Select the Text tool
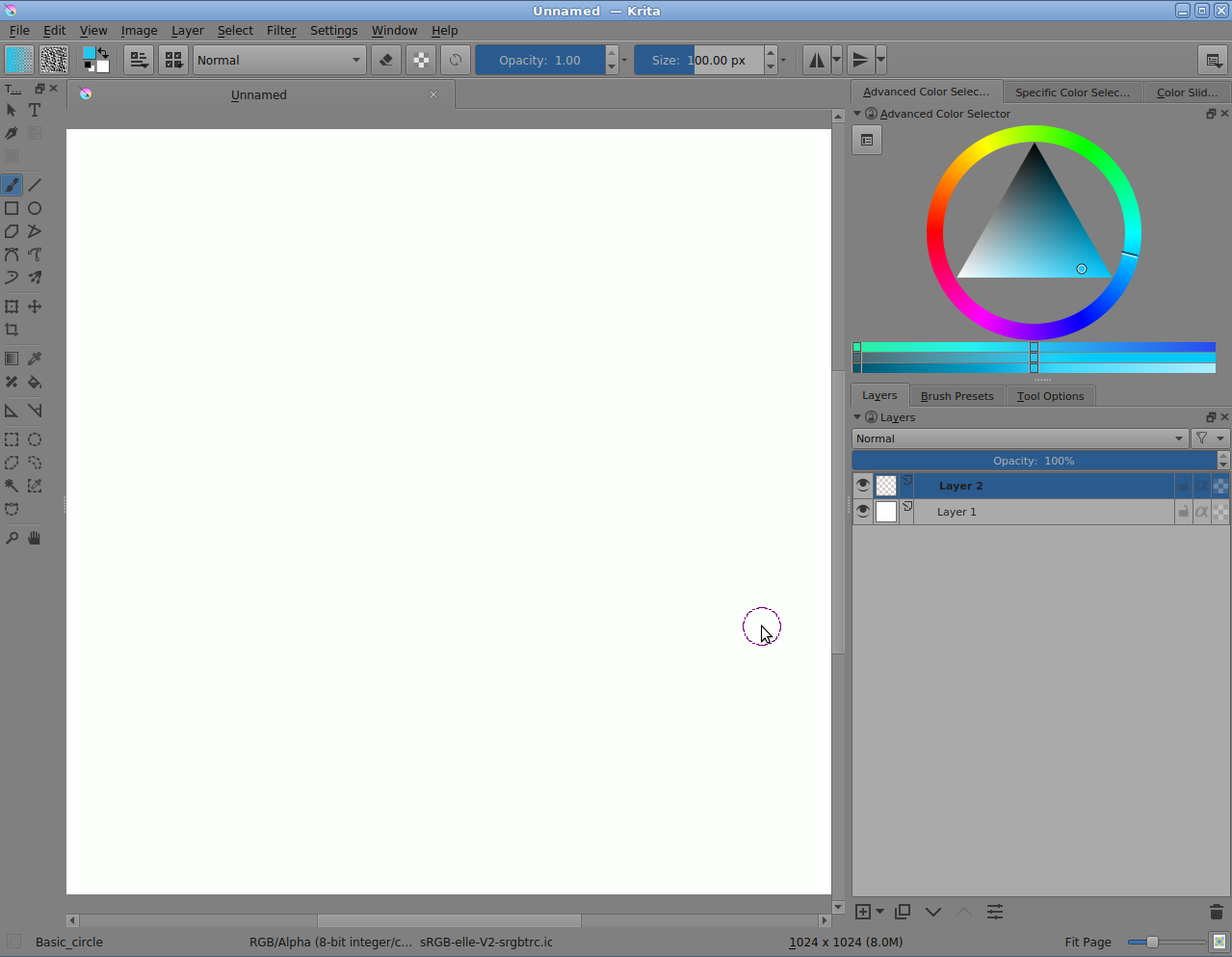1232x957 pixels. click(35, 110)
